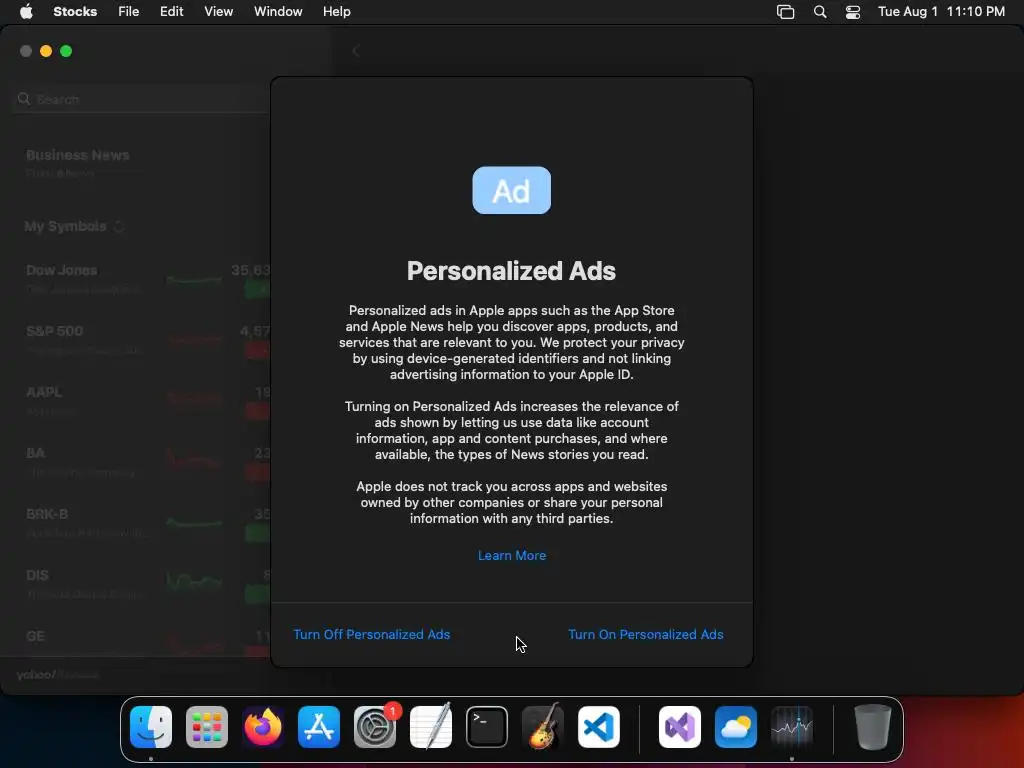This screenshot has height=768, width=1024.
Task: Open the Window menu
Action: (x=278, y=11)
